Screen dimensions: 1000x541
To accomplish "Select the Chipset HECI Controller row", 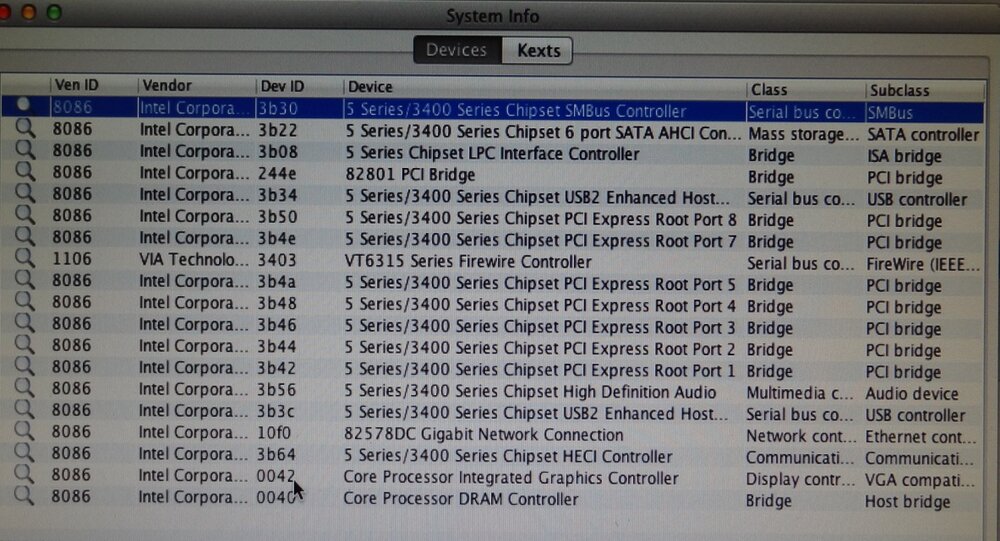I will [509, 457].
